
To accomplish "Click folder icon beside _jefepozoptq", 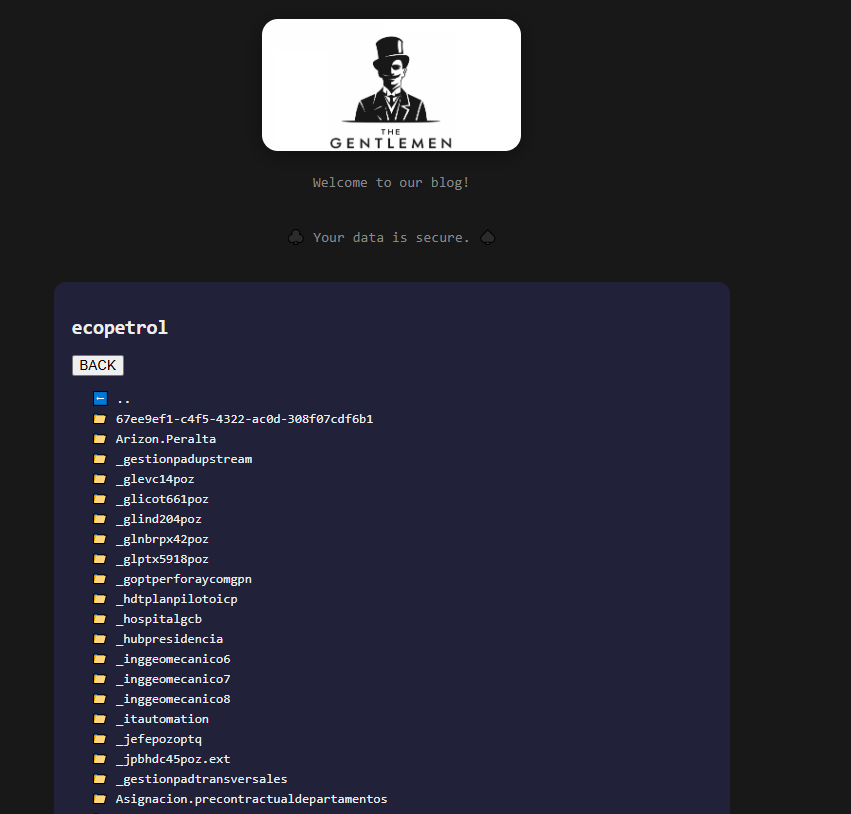I will pos(100,739).
